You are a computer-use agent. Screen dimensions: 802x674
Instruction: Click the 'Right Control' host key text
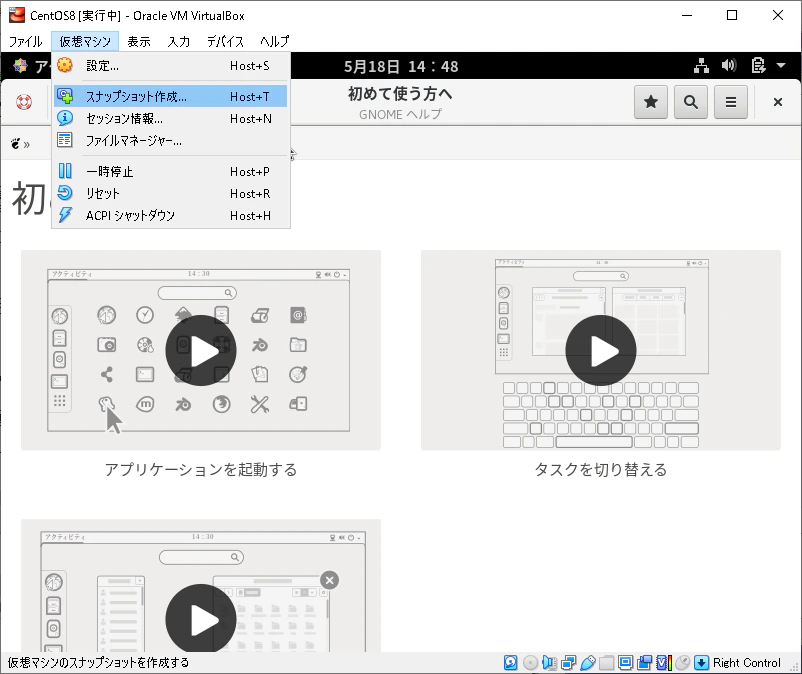coord(746,663)
